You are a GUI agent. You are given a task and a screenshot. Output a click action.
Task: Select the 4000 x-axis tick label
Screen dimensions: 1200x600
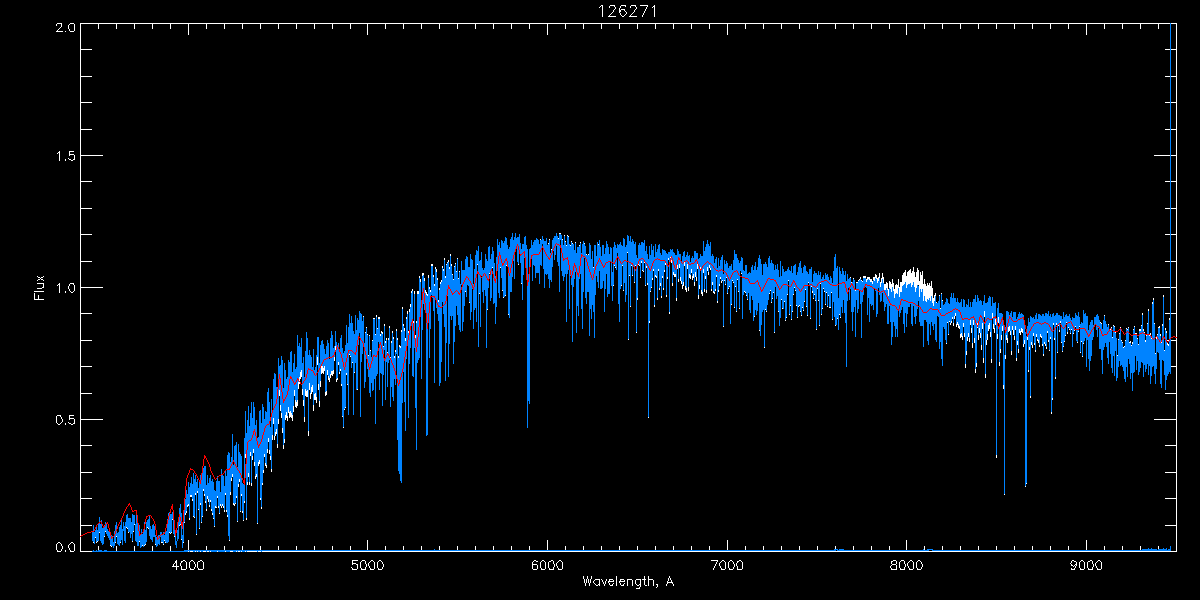click(187, 565)
